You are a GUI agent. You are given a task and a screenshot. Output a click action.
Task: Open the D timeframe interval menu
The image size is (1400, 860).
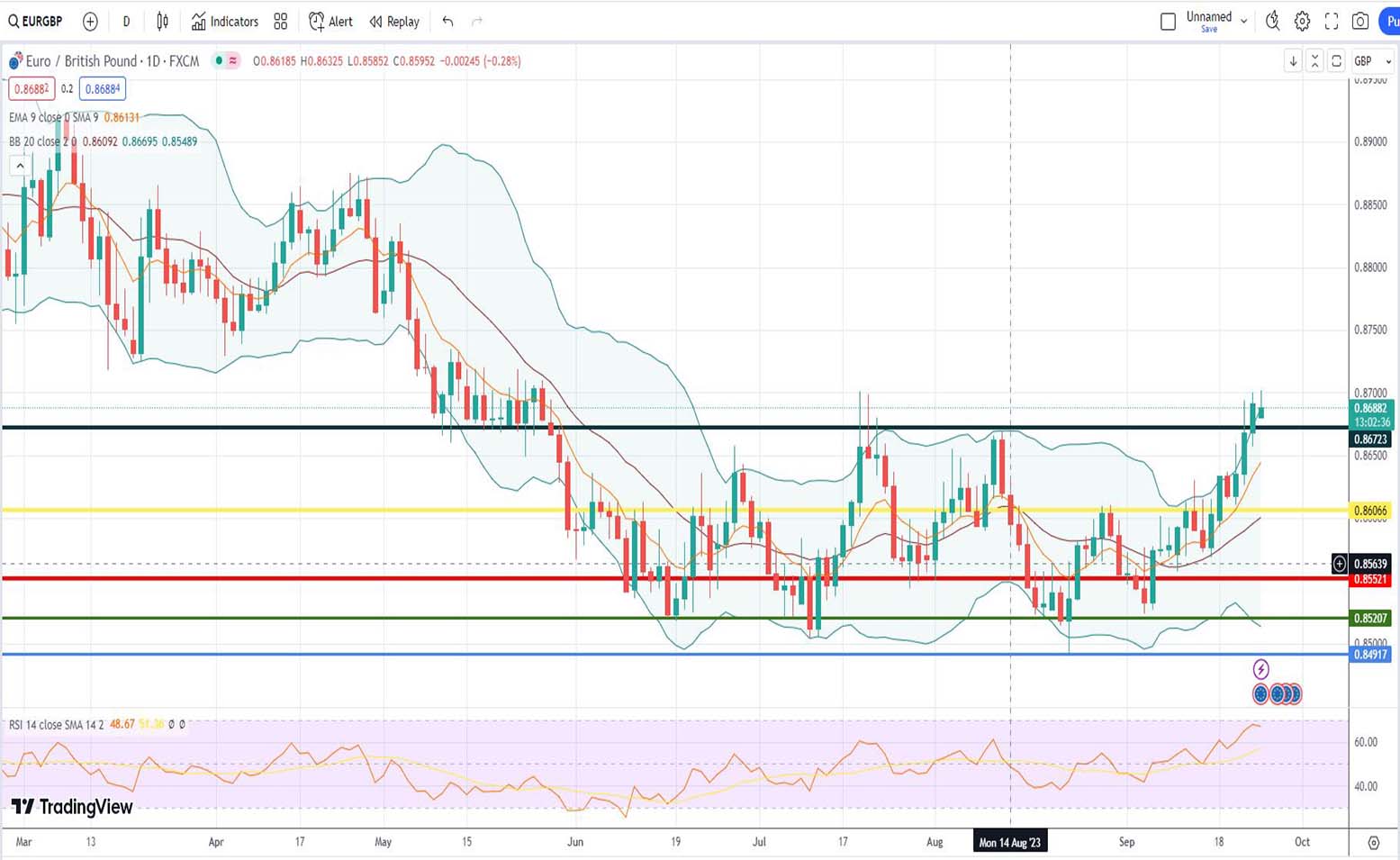coord(126,22)
